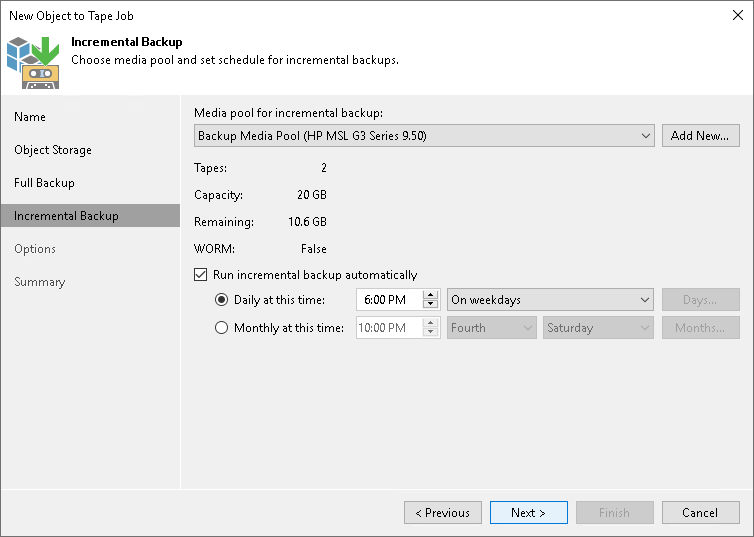The image size is (754, 537).
Task: Click the Months... button
Action: pos(701,328)
